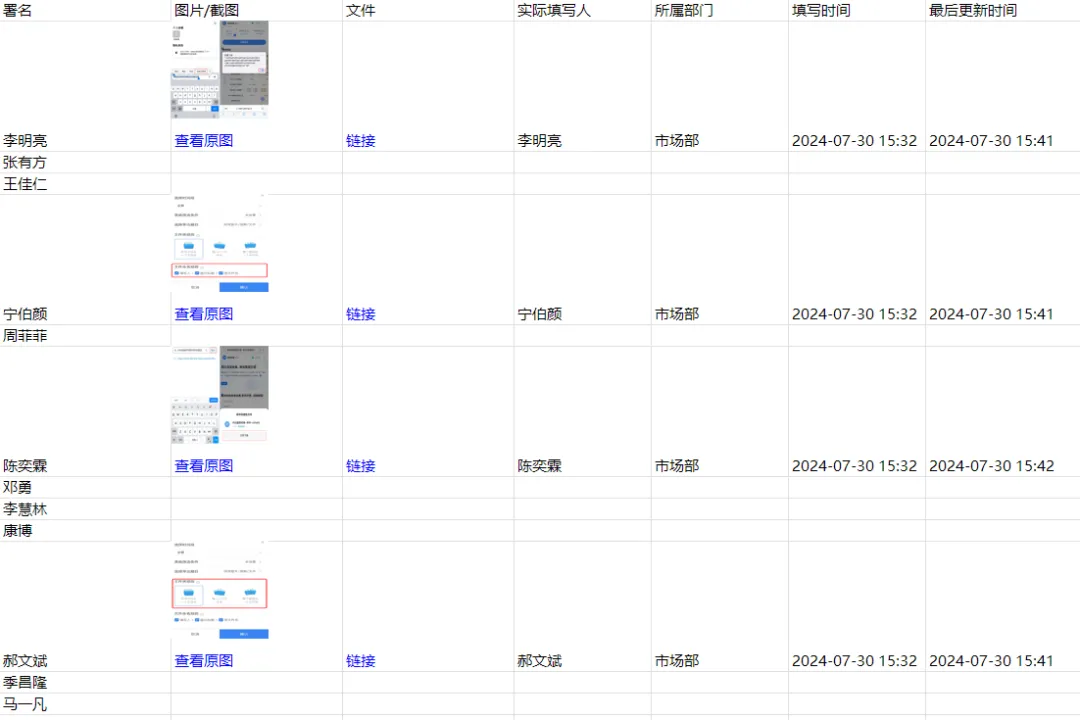Image resolution: width=1080 pixels, height=720 pixels.
Task: Follow the 链接 link in 郝文斌's row
Action: click(361, 661)
